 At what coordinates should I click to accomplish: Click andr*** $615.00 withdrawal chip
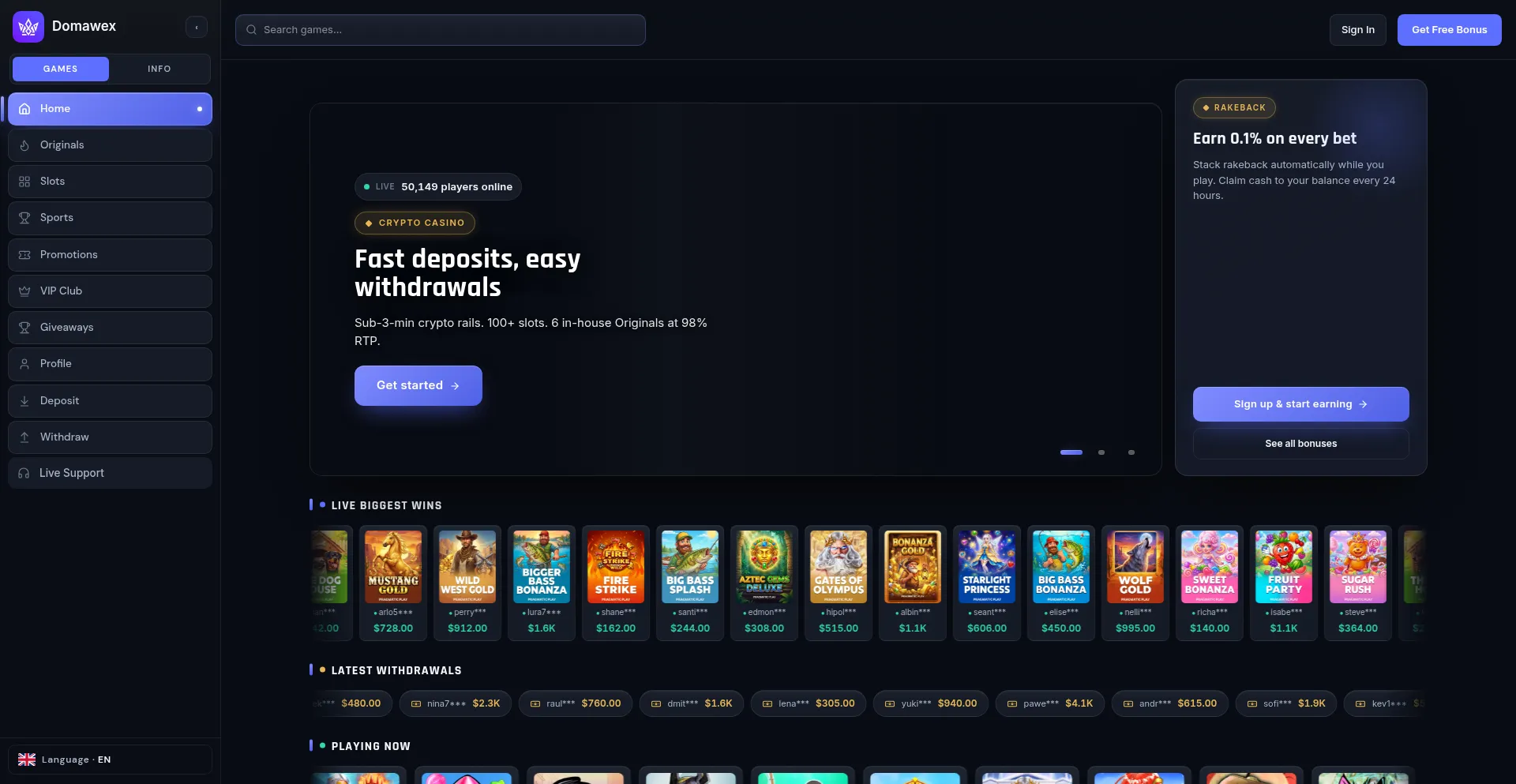(1170, 703)
